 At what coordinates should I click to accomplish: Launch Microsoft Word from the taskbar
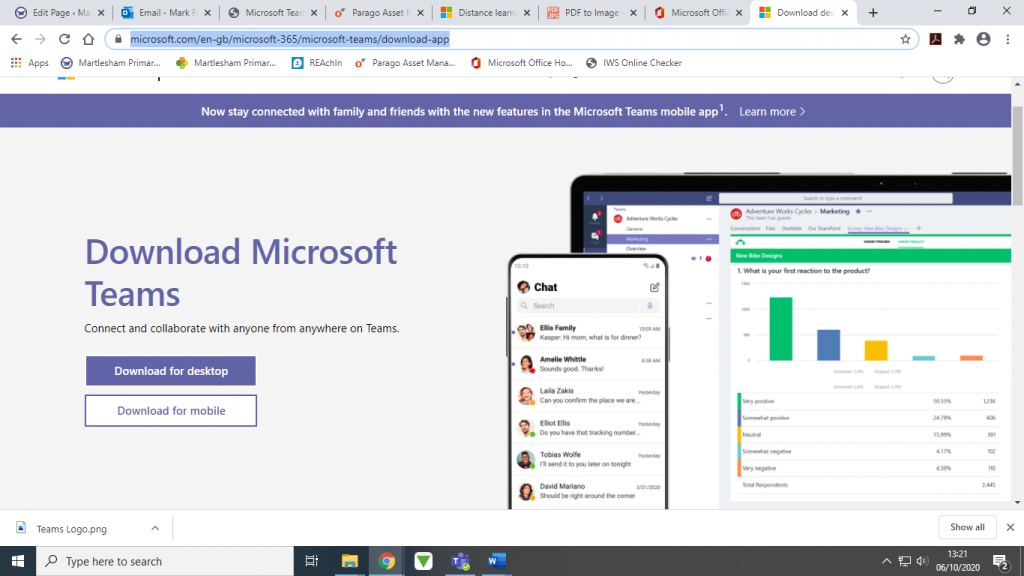[x=497, y=561]
